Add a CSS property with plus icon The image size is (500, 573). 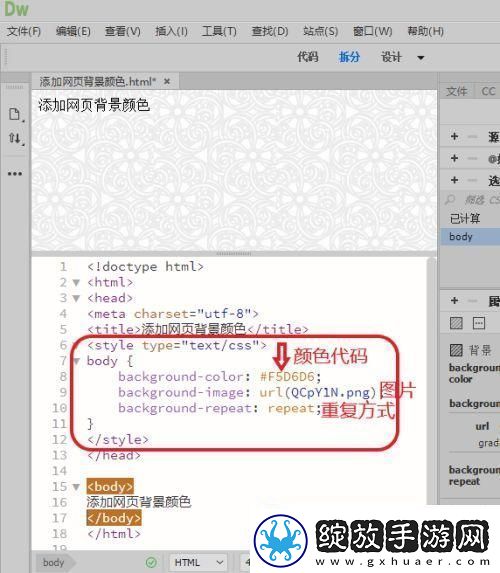coord(454,300)
